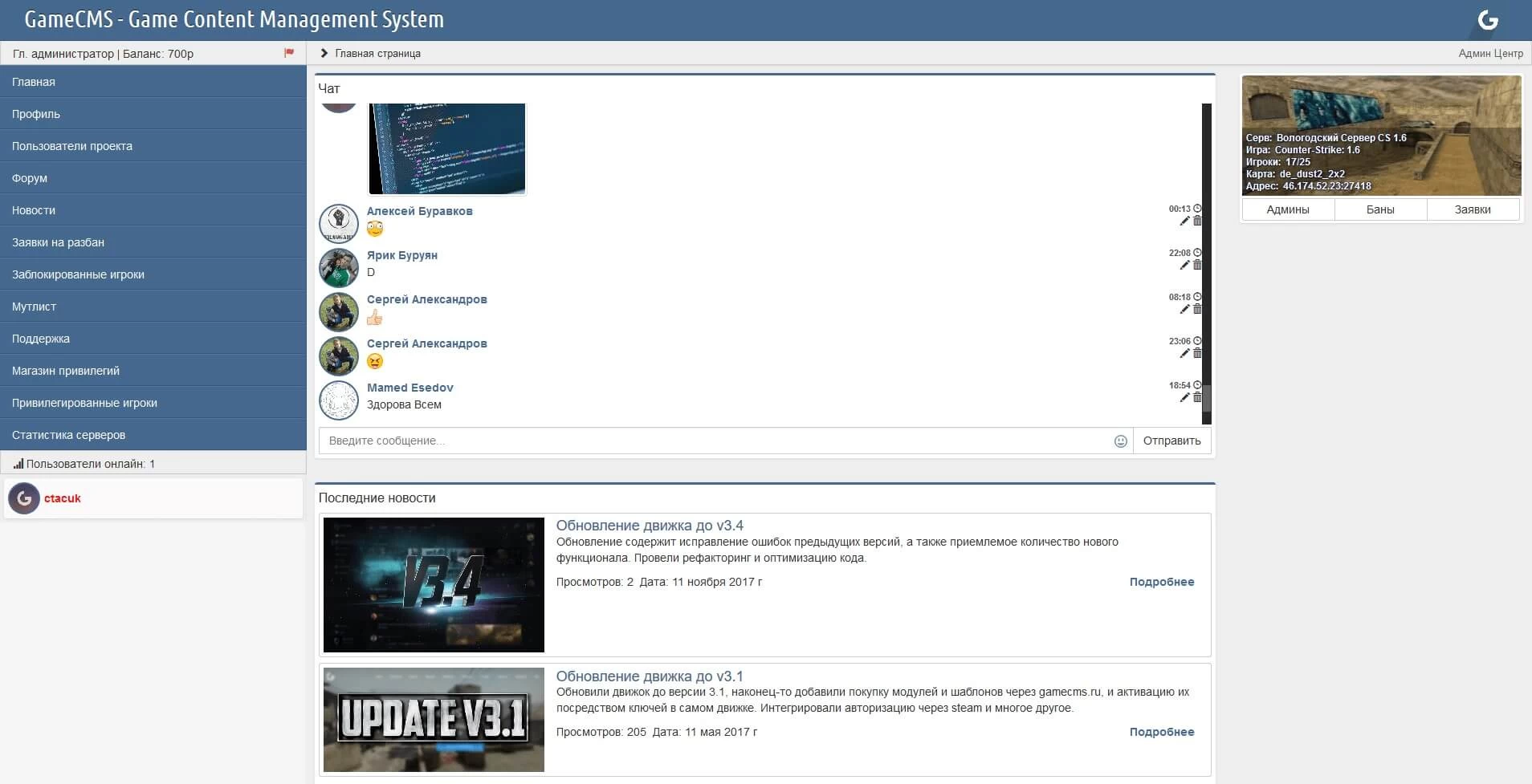
Task: Go to Профиль in the sidebar
Action: coord(153,114)
